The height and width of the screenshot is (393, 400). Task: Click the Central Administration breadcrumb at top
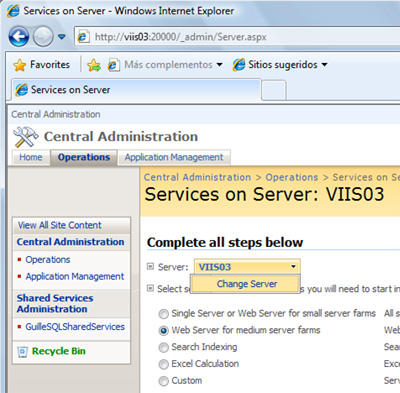[x=56, y=114]
